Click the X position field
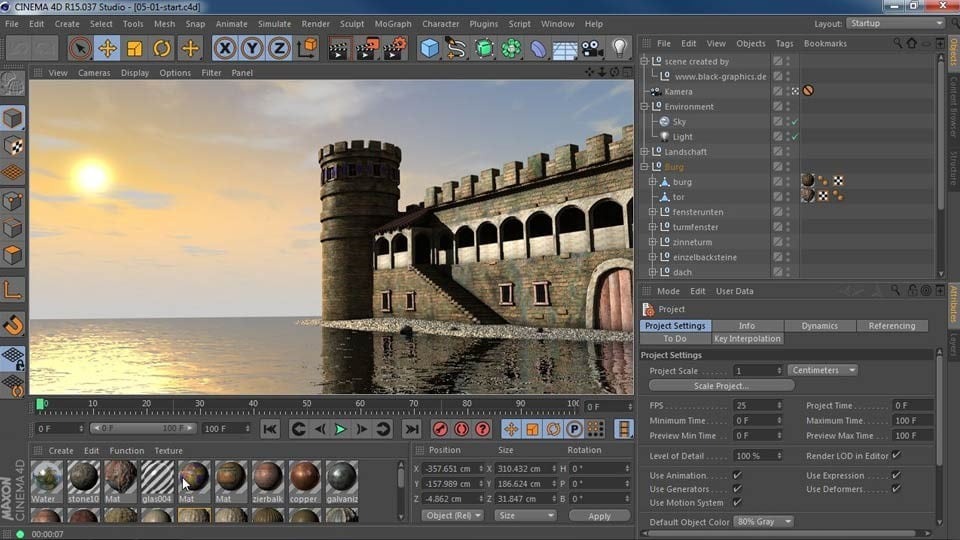Image resolution: width=960 pixels, height=540 pixels. 452,468
